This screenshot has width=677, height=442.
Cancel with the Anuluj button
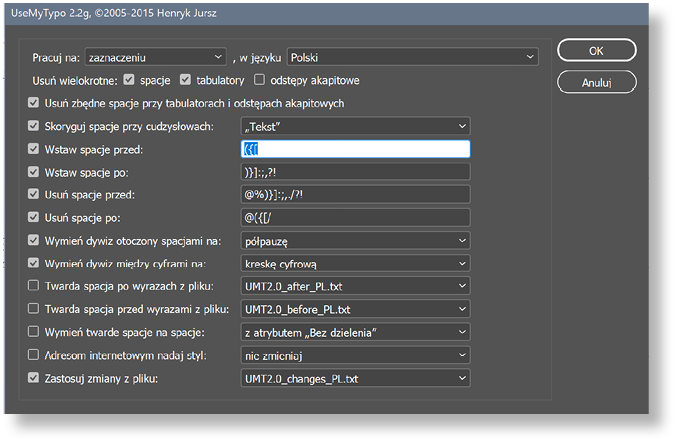click(x=596, y=82)
